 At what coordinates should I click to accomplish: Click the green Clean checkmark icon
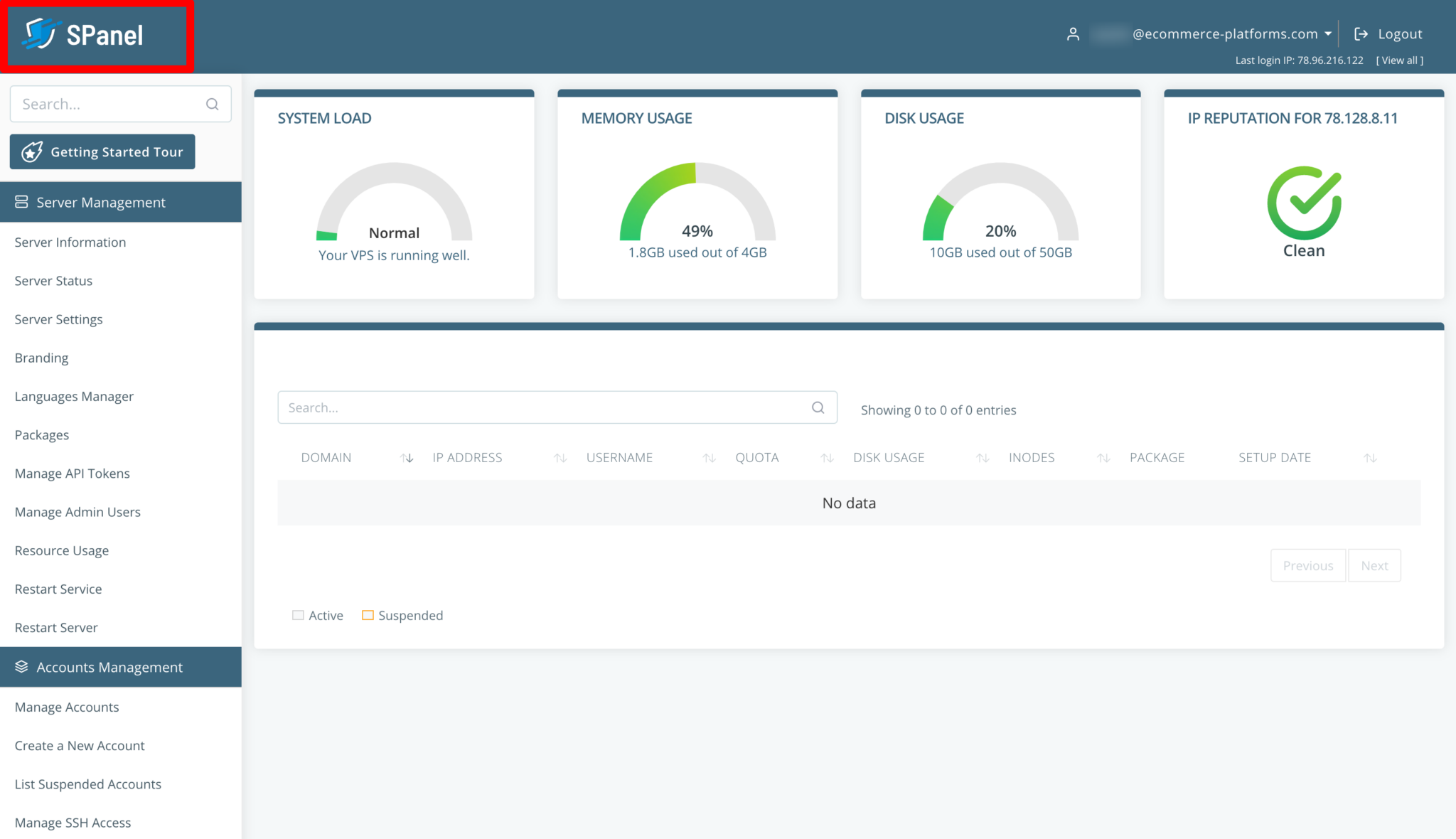[1303, 203]
